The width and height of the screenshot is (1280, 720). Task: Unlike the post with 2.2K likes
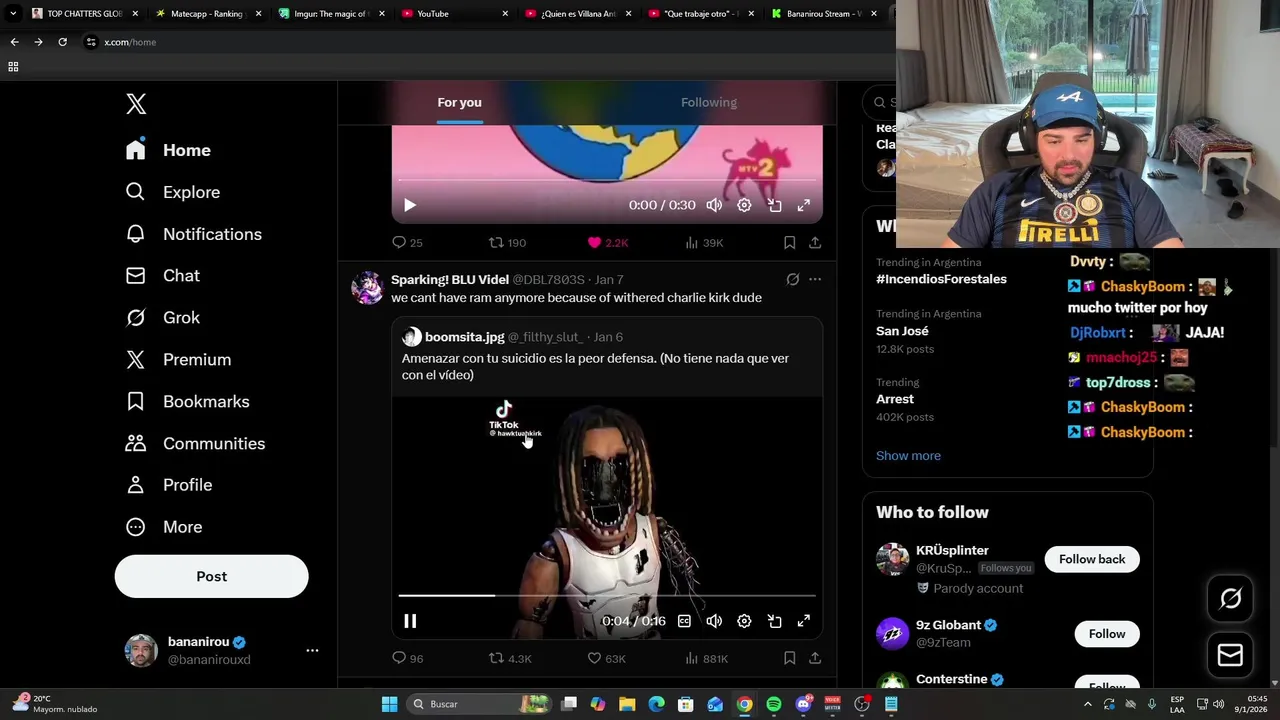coord(607,243)
